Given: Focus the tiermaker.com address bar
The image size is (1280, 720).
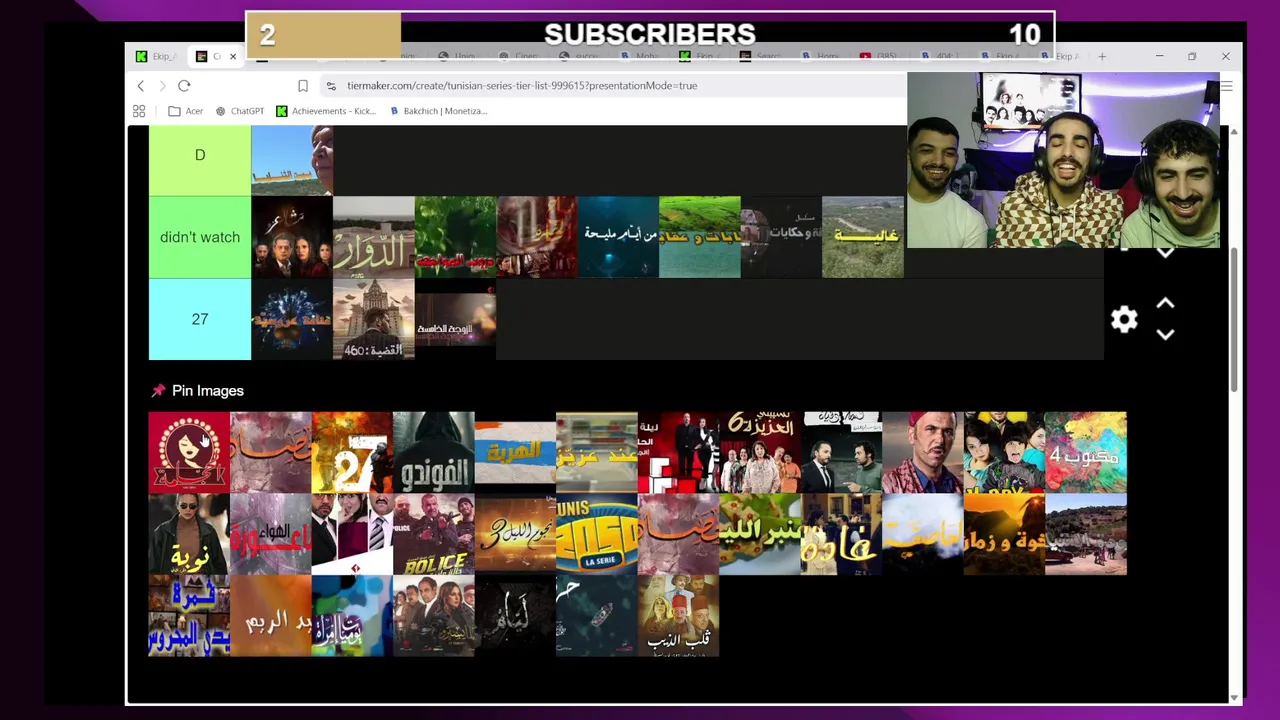Looking at the screenshot, I should pyautogui.click(x=522, y=86).
